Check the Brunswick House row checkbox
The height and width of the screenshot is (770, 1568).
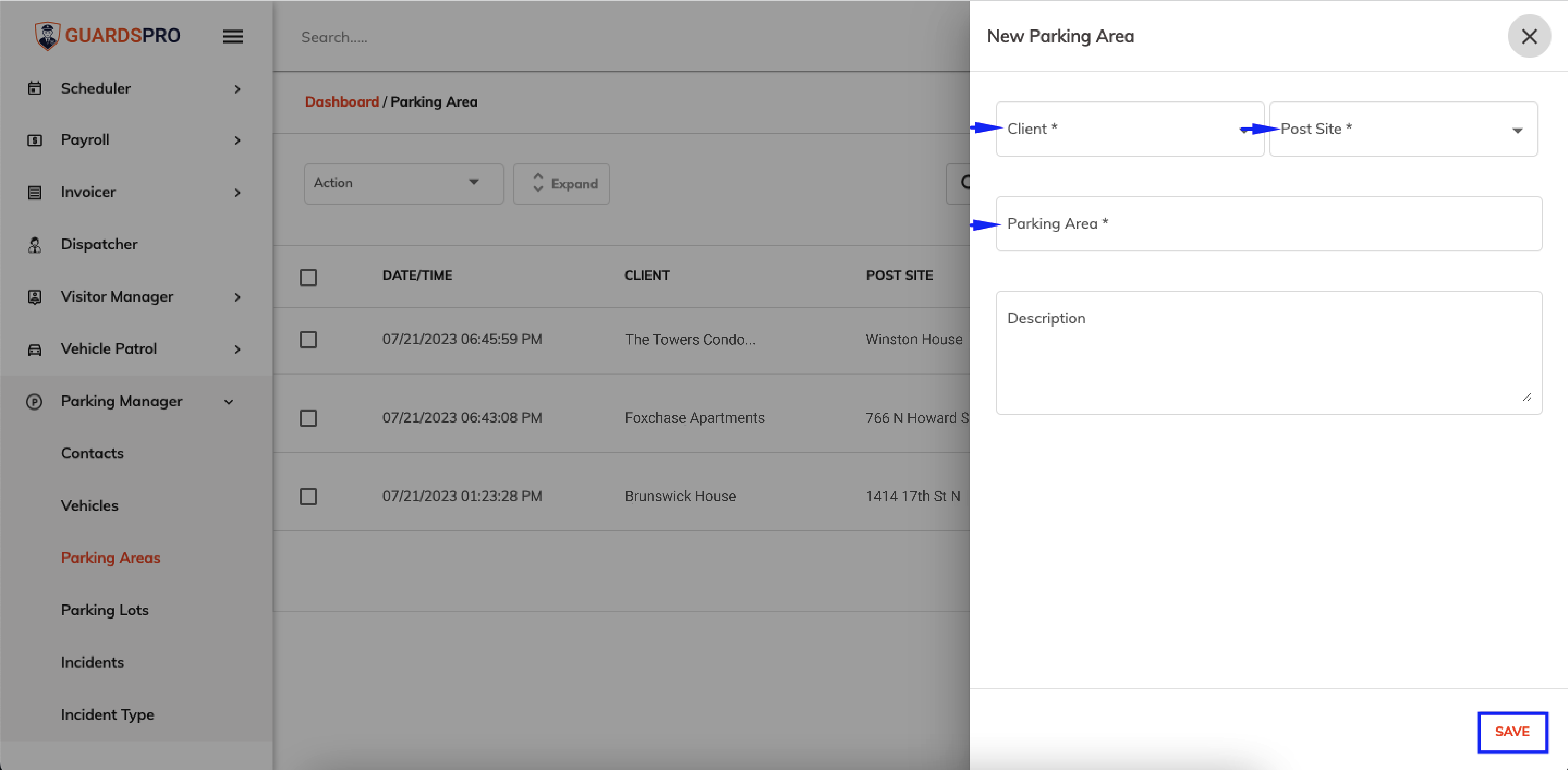[x=308, y=496]
